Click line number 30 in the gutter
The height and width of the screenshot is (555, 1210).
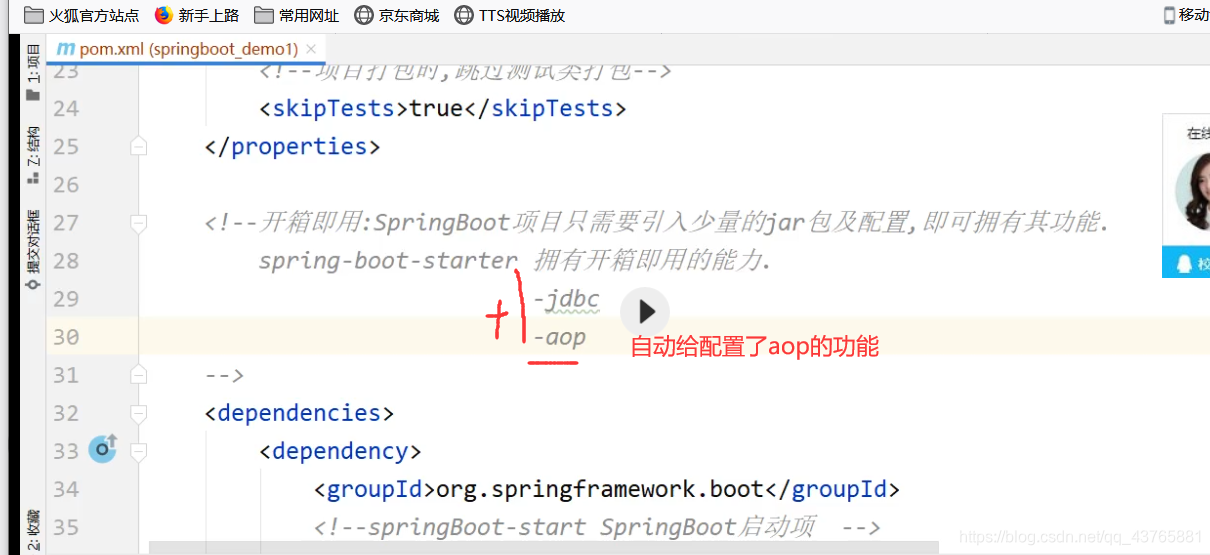tap(66, 337)
